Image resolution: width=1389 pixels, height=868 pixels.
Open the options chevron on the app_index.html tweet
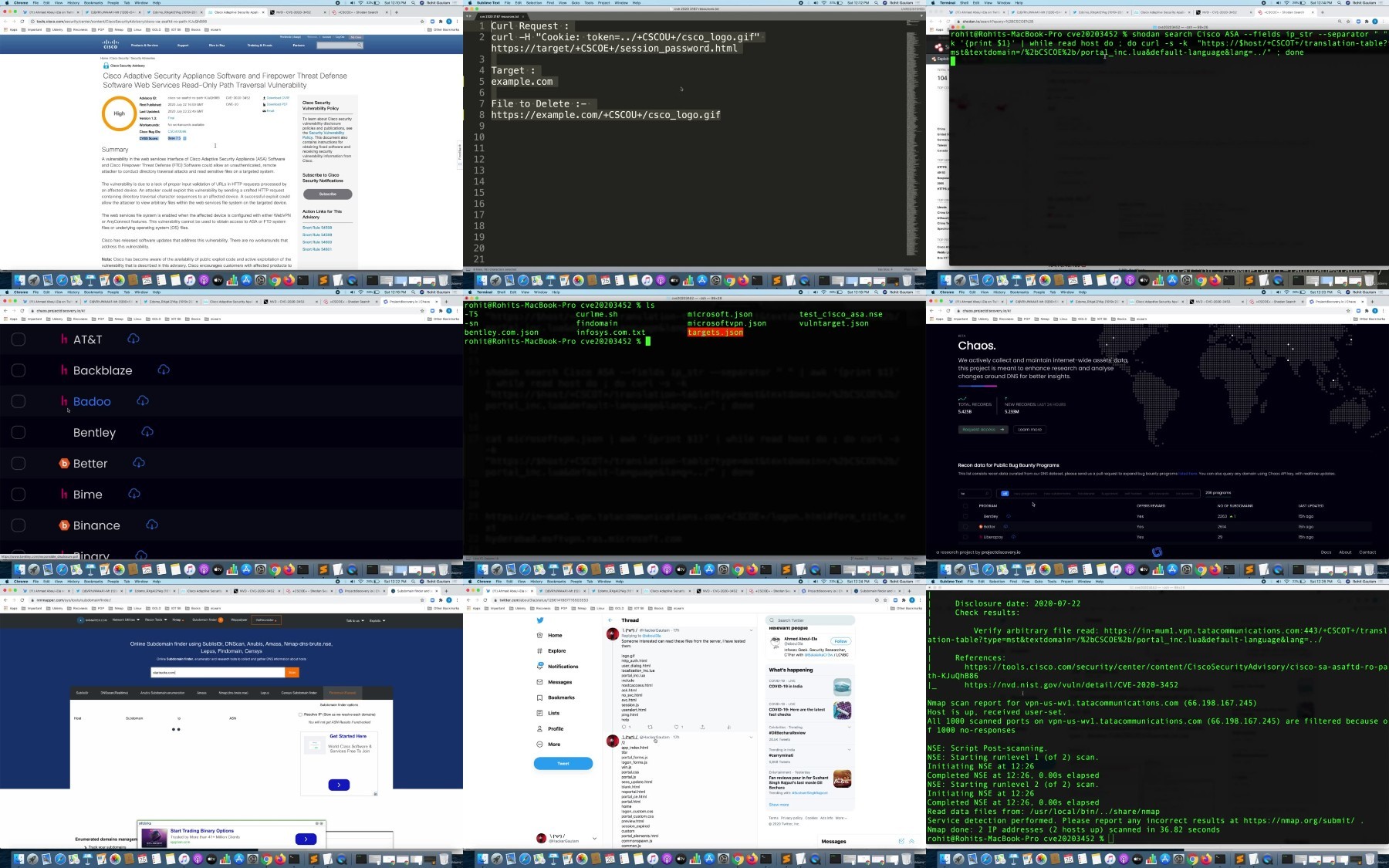click(x=751, y=737)
